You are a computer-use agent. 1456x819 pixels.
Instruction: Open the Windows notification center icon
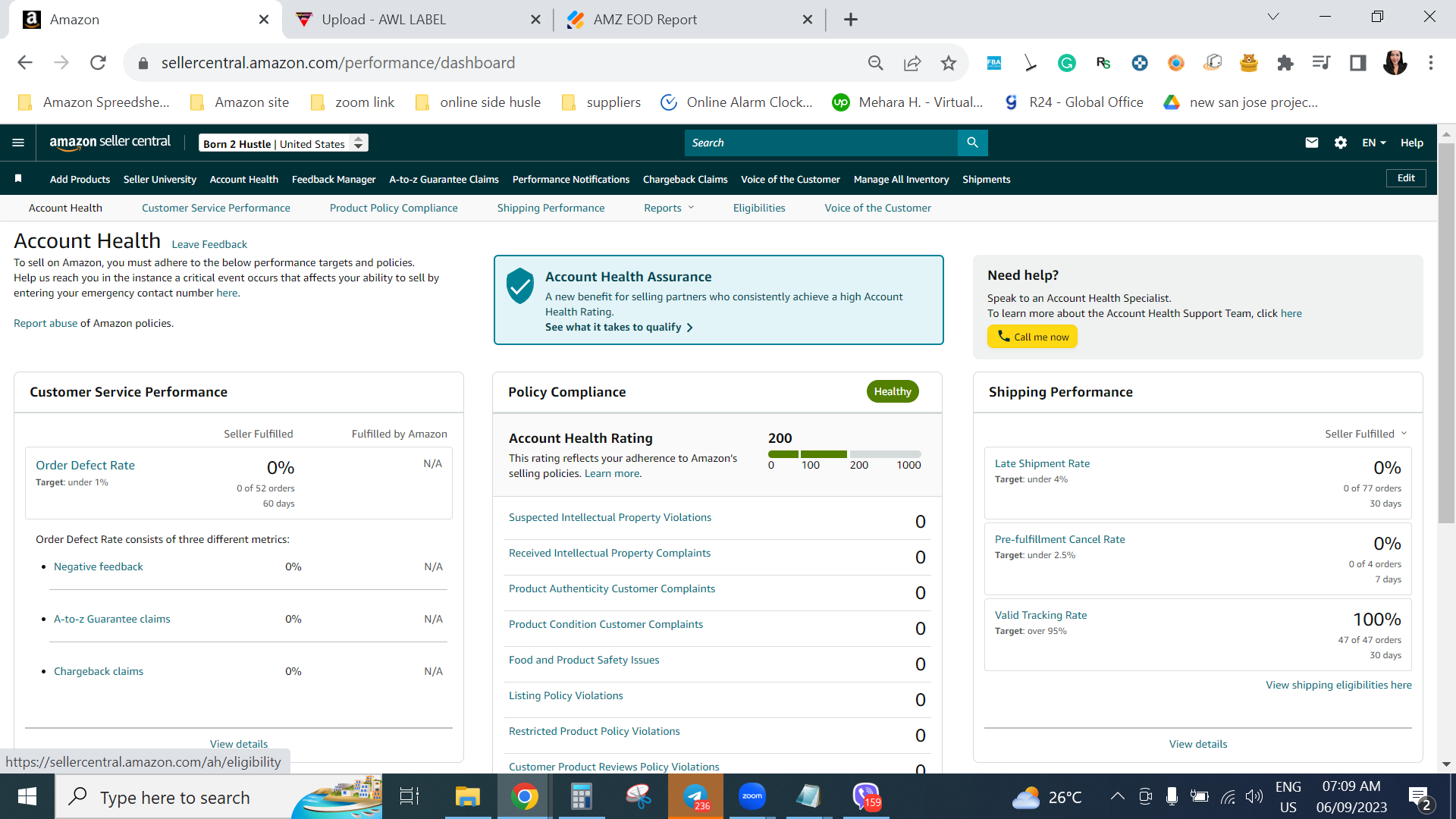click(x=1420, y=797)
